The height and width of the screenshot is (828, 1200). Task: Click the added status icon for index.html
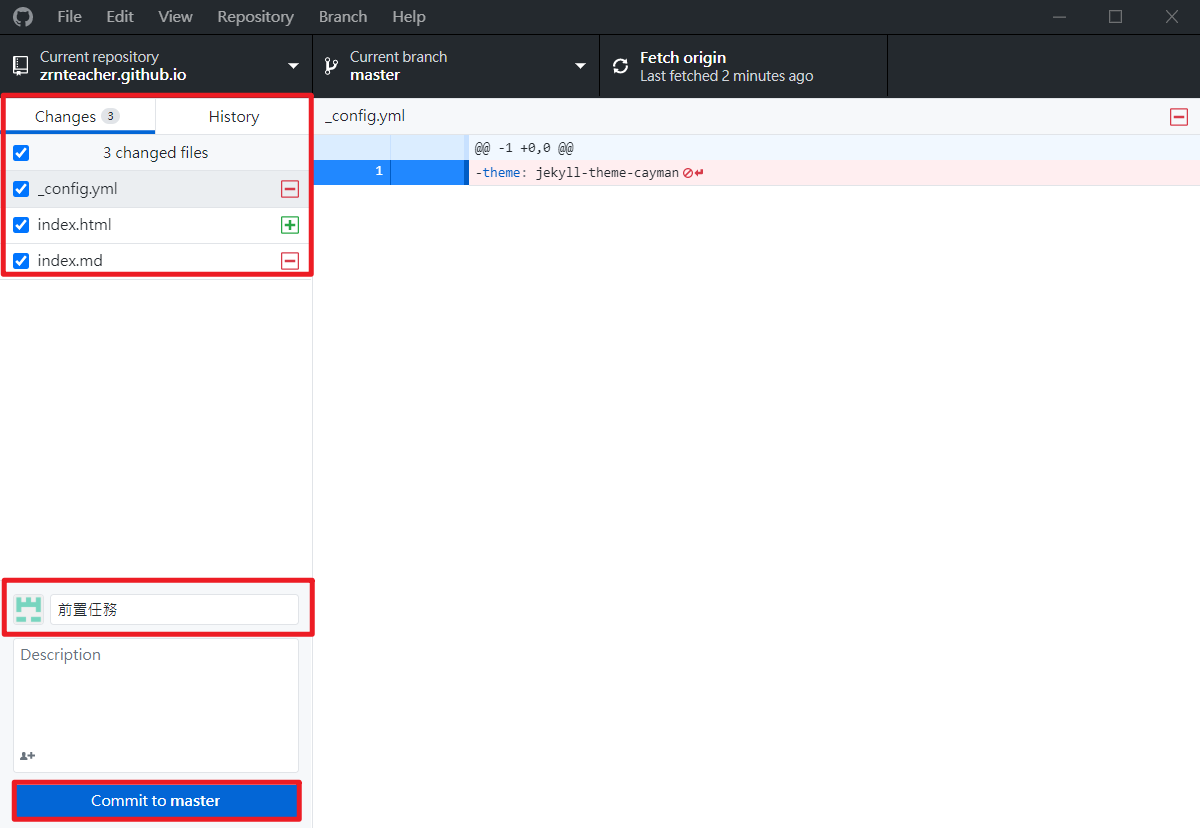290,225
